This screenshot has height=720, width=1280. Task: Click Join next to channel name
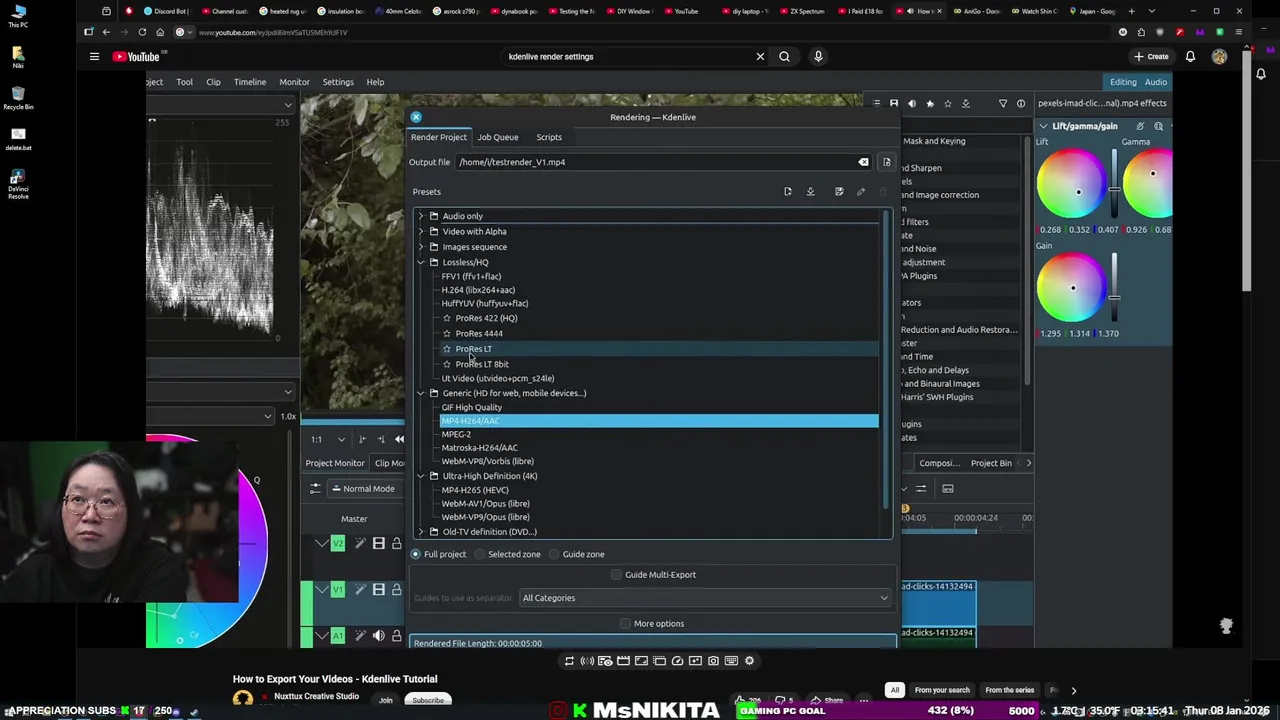[385, 700]
